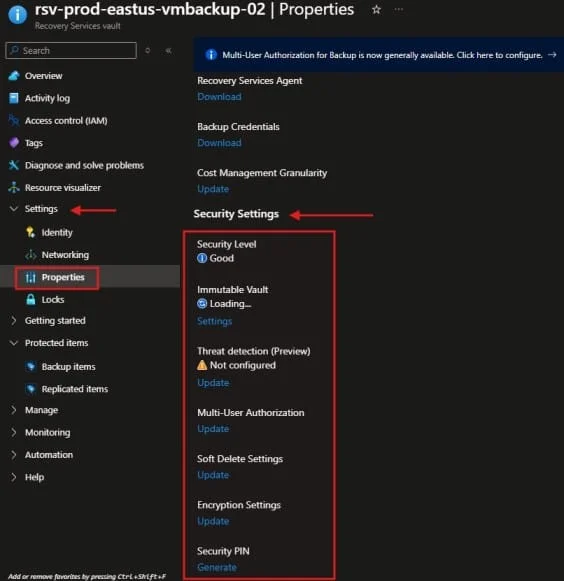Viewport: 564px width, 581px height.
Task: Open Tags in the sidebar
Action: (x=34, y=143)
